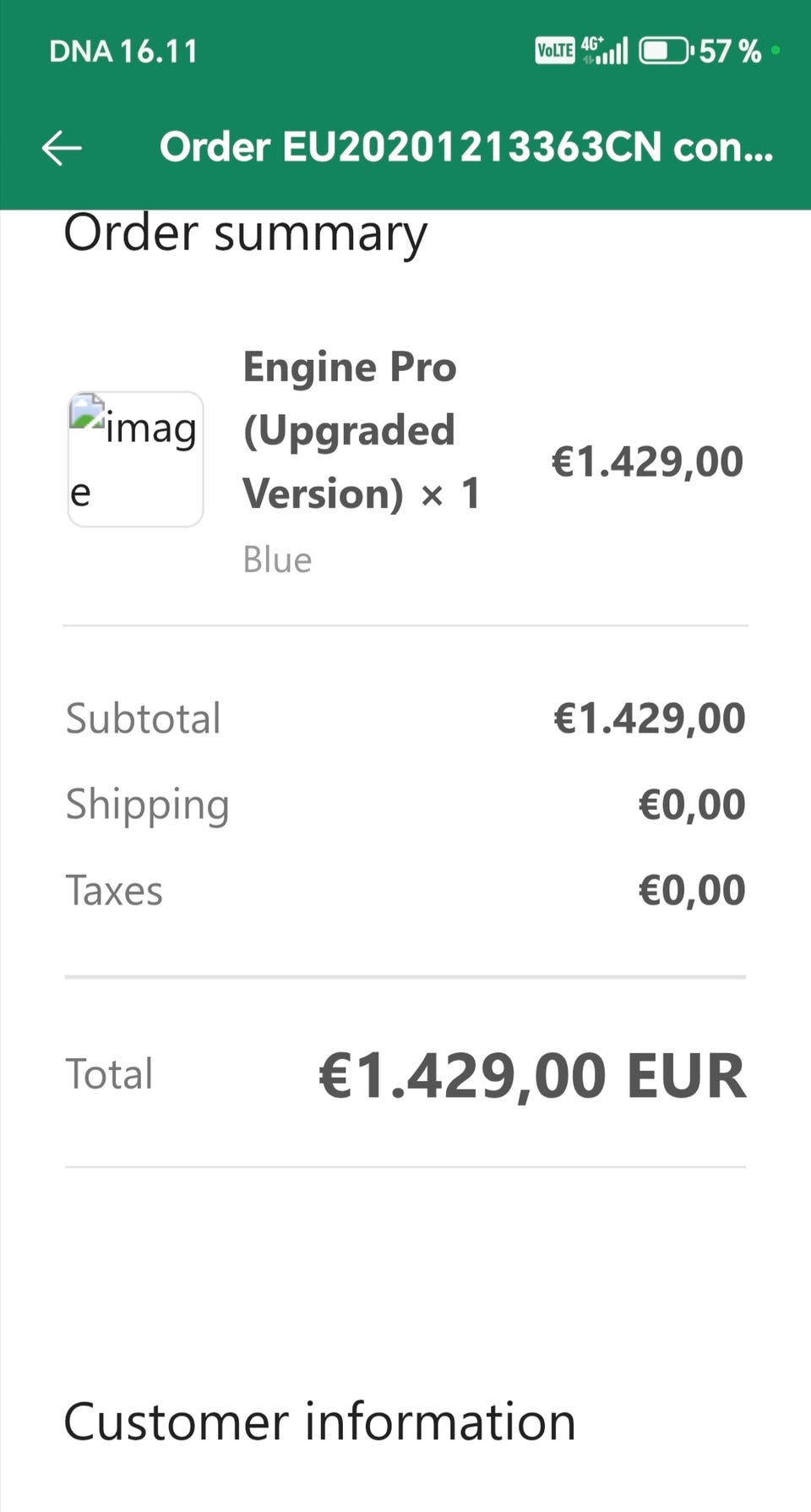This screenshot has height=1512, width=811.
Task: Tap the battery icon in status bar
Action: tap(664, 52)
